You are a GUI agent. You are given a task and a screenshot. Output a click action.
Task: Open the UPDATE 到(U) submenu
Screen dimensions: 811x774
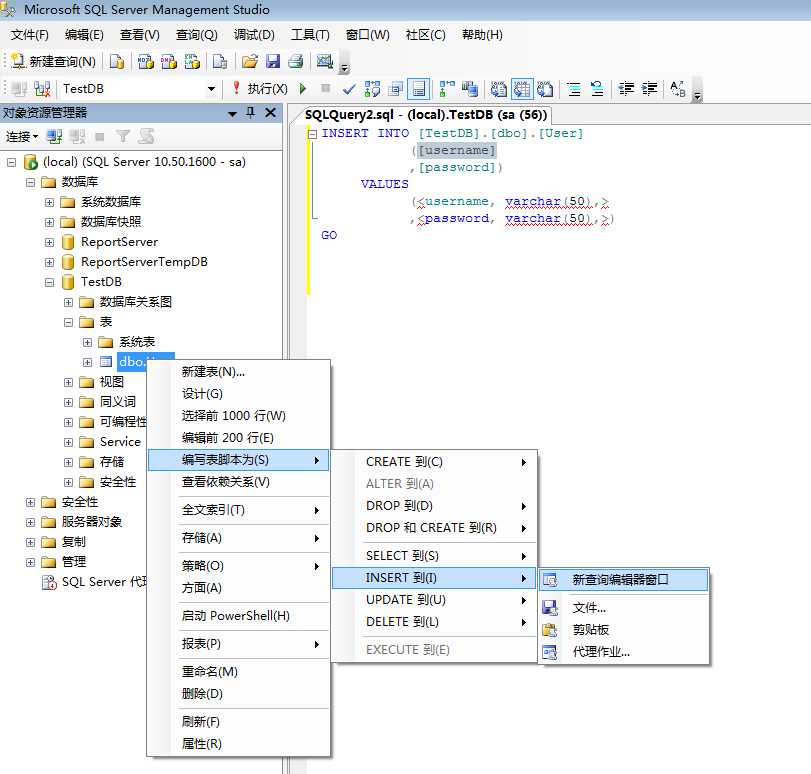[x=434, y=600]
